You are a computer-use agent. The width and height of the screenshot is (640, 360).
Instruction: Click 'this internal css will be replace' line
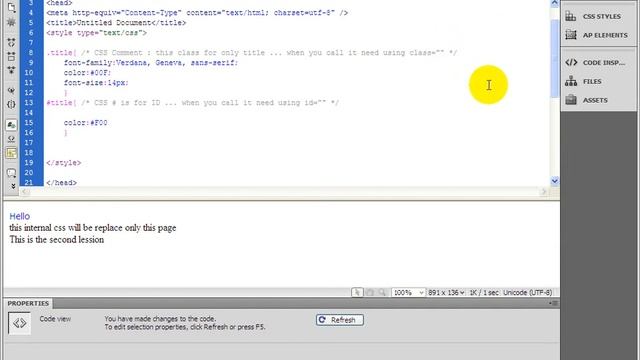click(x=93, y=228)
